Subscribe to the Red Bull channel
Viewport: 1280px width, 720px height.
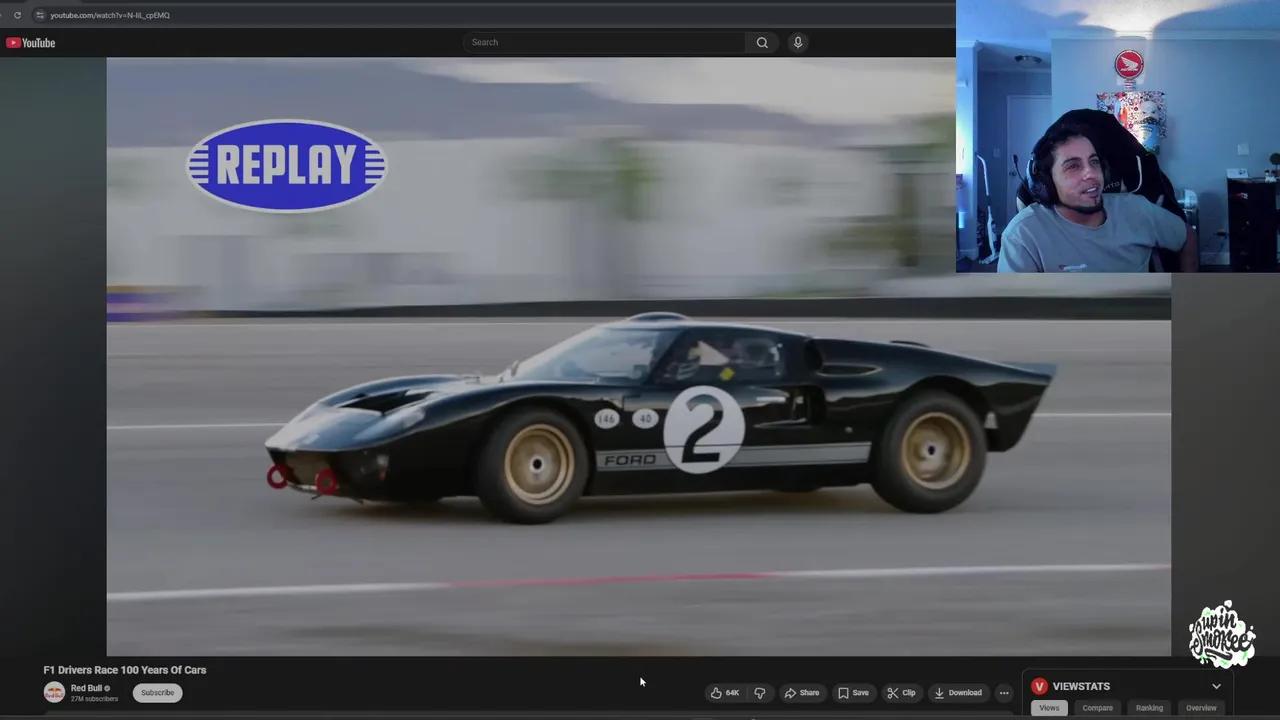(x=157, y=693)
